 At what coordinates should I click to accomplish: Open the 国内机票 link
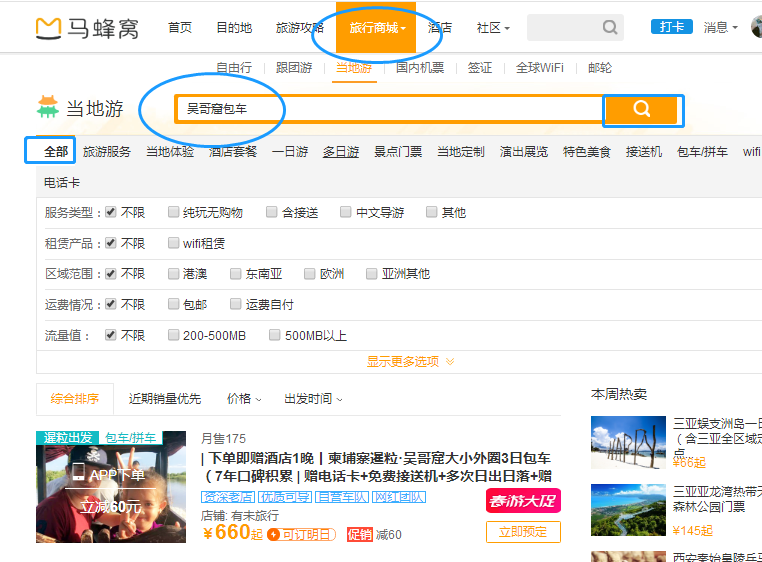421,68
